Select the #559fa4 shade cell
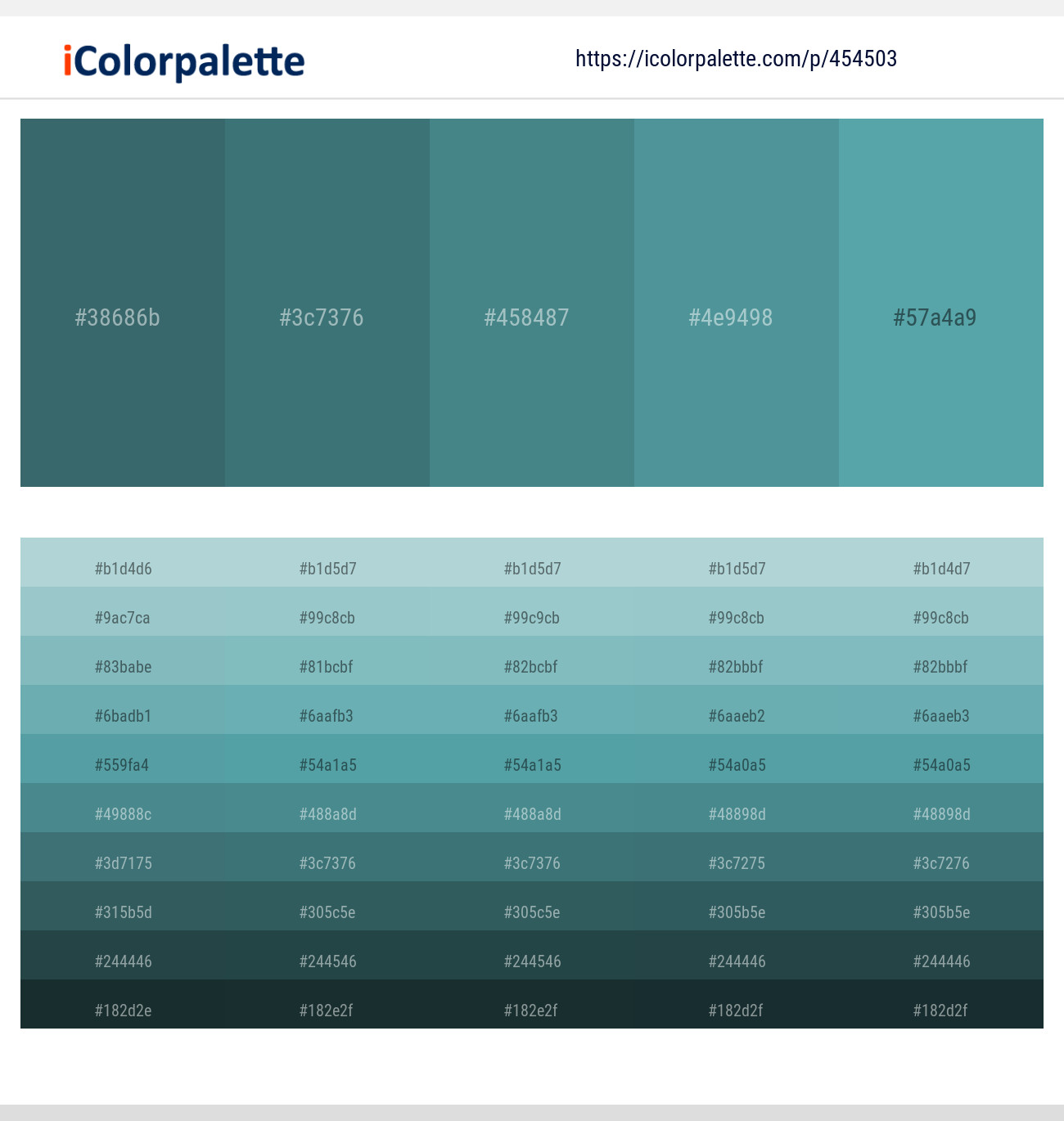This screenshot has width=1064, height=1121. pos(123,759)
